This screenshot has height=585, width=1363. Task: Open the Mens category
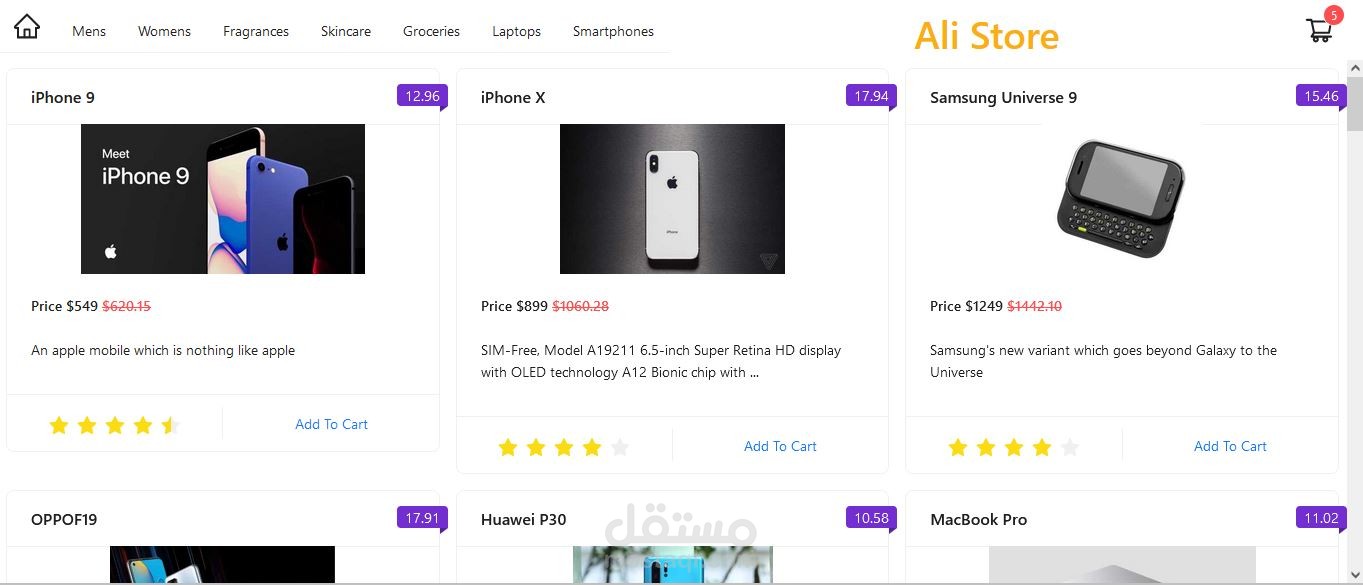[89, 31]
